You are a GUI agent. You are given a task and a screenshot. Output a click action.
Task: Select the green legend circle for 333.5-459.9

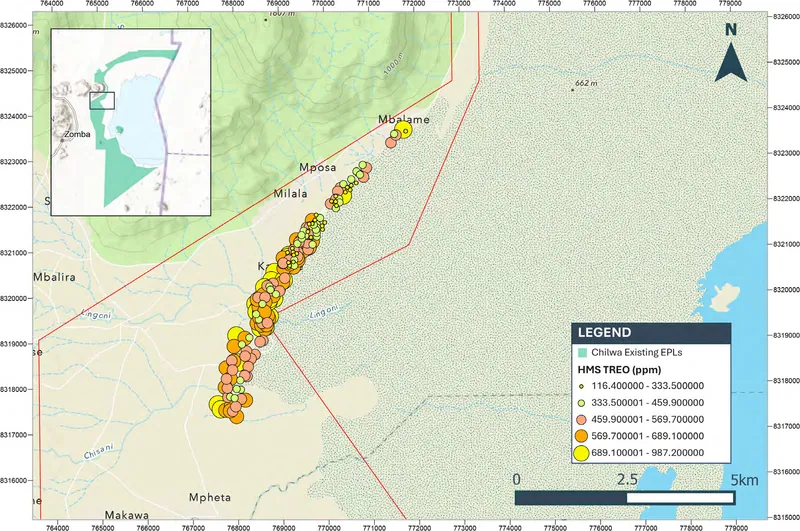click(582, 403)
